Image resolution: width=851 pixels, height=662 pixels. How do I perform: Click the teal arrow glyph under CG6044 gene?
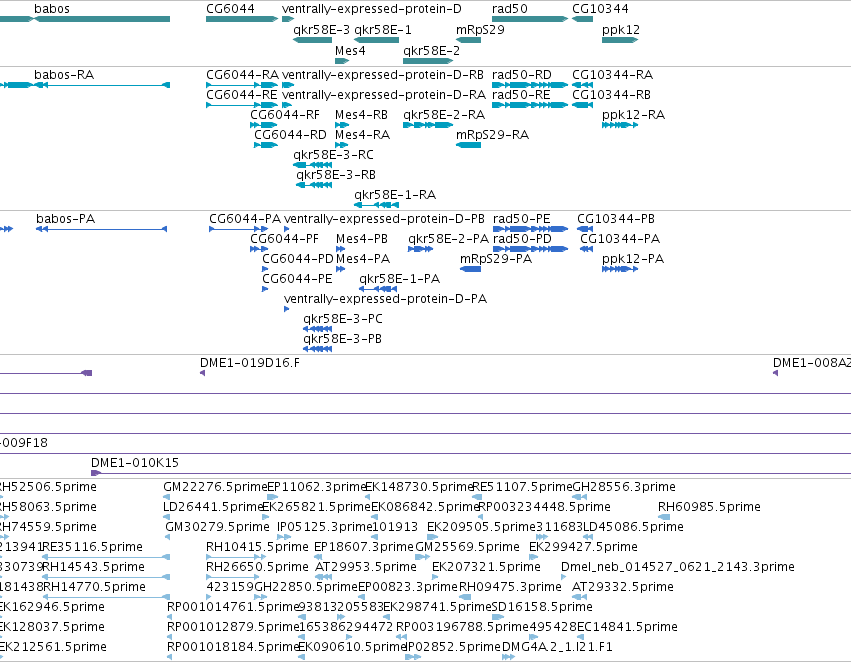pyautogui.click(x=242, y=19)
